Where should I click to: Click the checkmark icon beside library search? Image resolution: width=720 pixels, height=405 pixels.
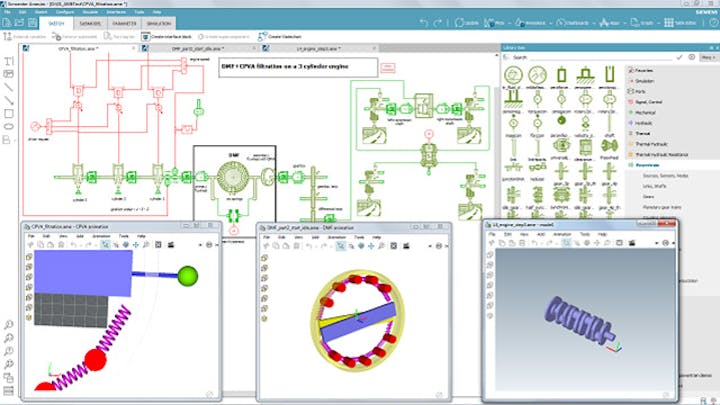point(680,57)
